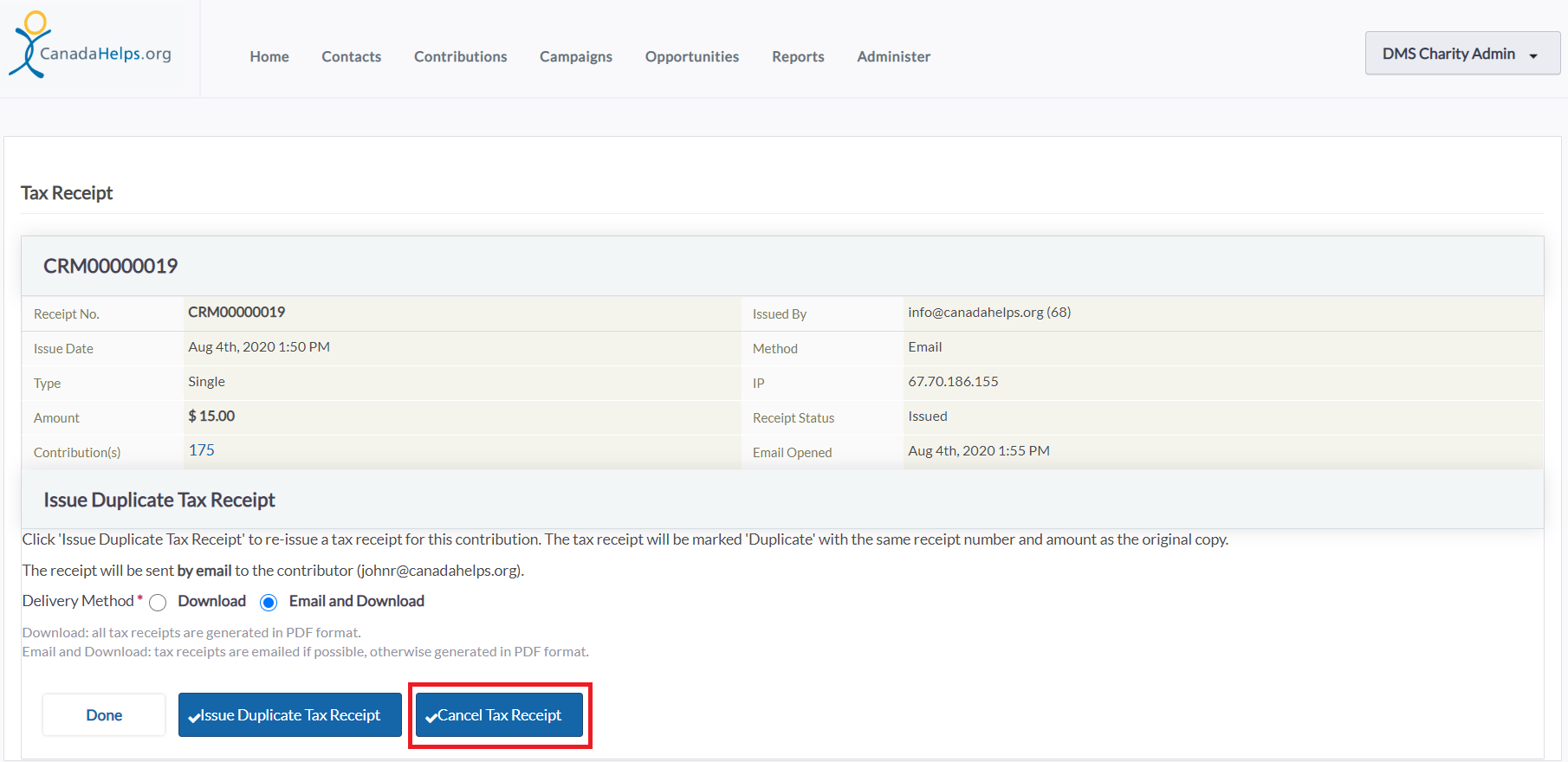Viewport: 1568px width, 762px height.
Task: Open the Reports menu
Action: point(798,56)
